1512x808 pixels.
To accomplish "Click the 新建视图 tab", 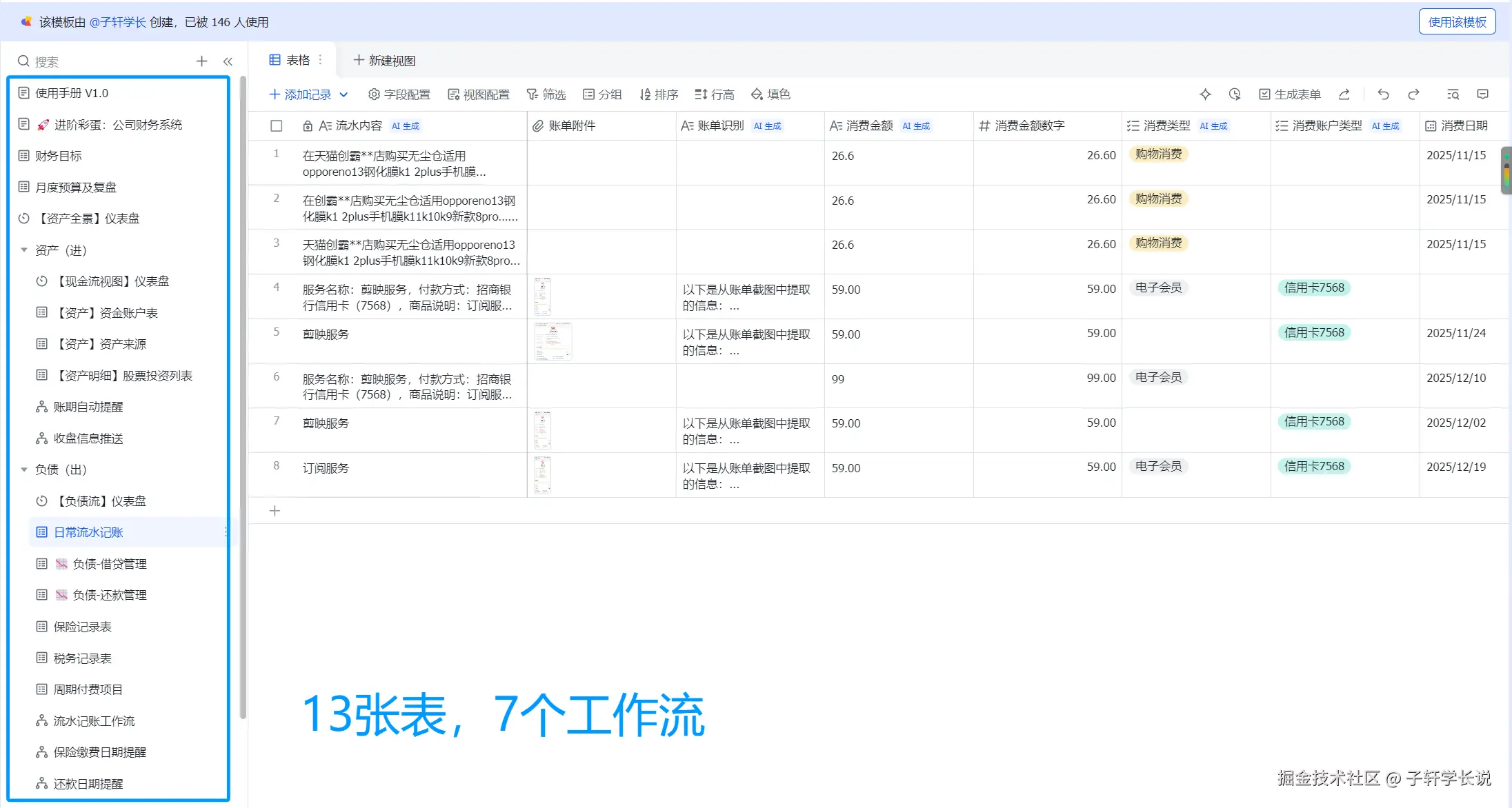I will point(384,61).
